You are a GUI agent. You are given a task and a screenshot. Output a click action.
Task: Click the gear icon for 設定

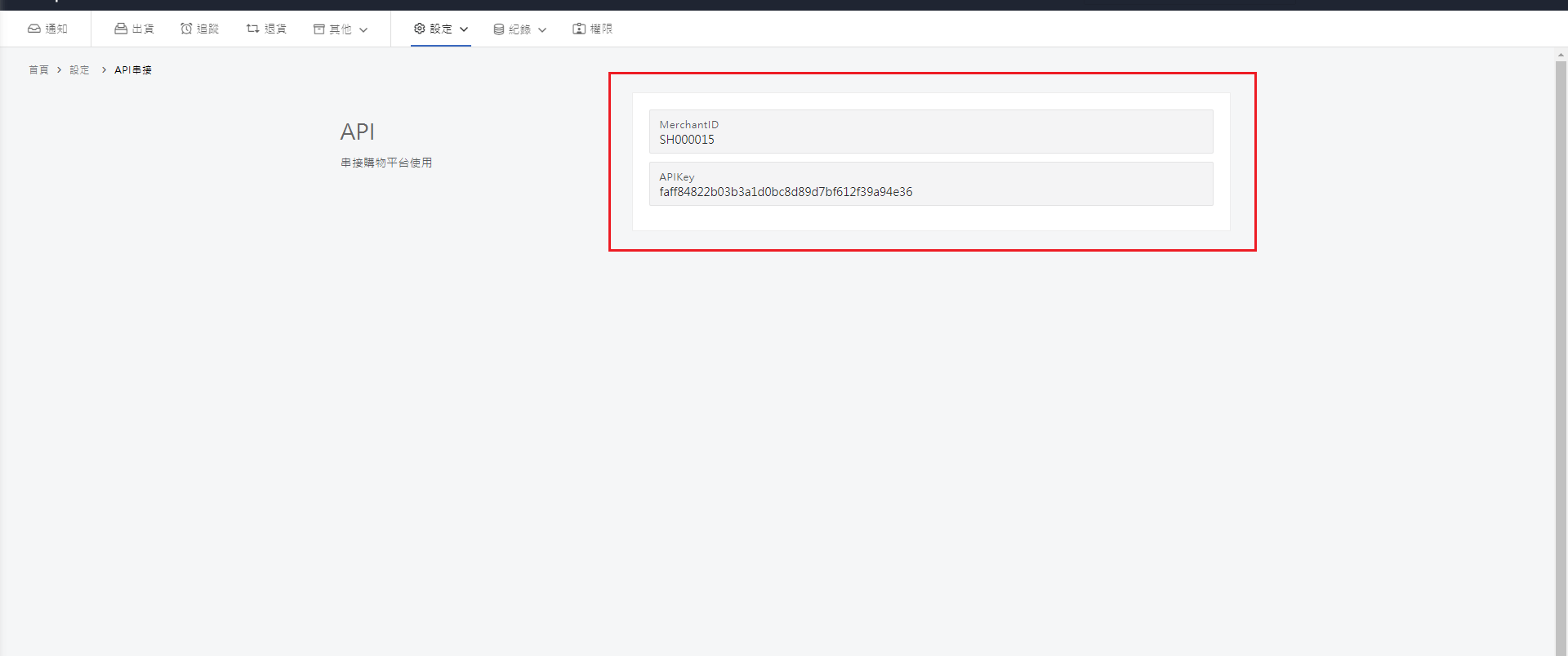pyautogui.click(x=420, y=29)
